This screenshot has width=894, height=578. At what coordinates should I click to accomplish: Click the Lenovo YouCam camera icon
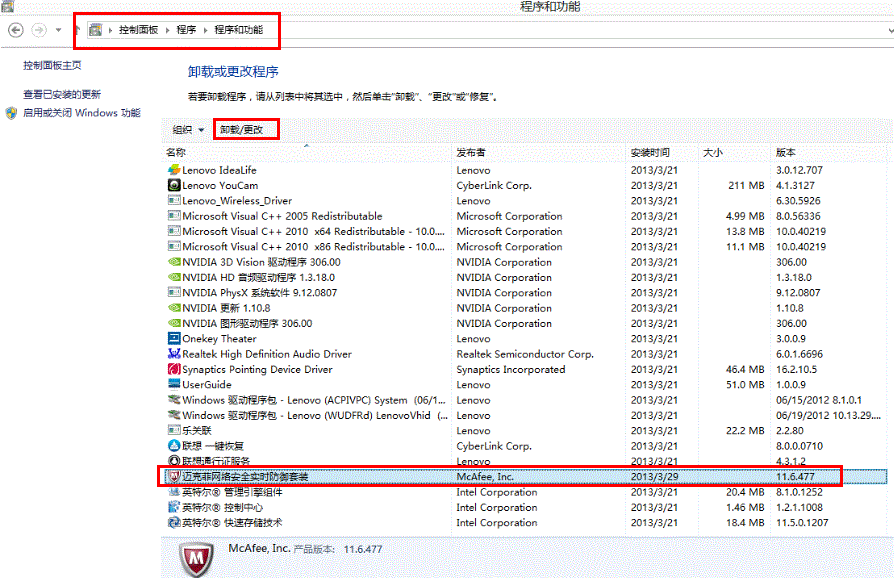(174, 185)
